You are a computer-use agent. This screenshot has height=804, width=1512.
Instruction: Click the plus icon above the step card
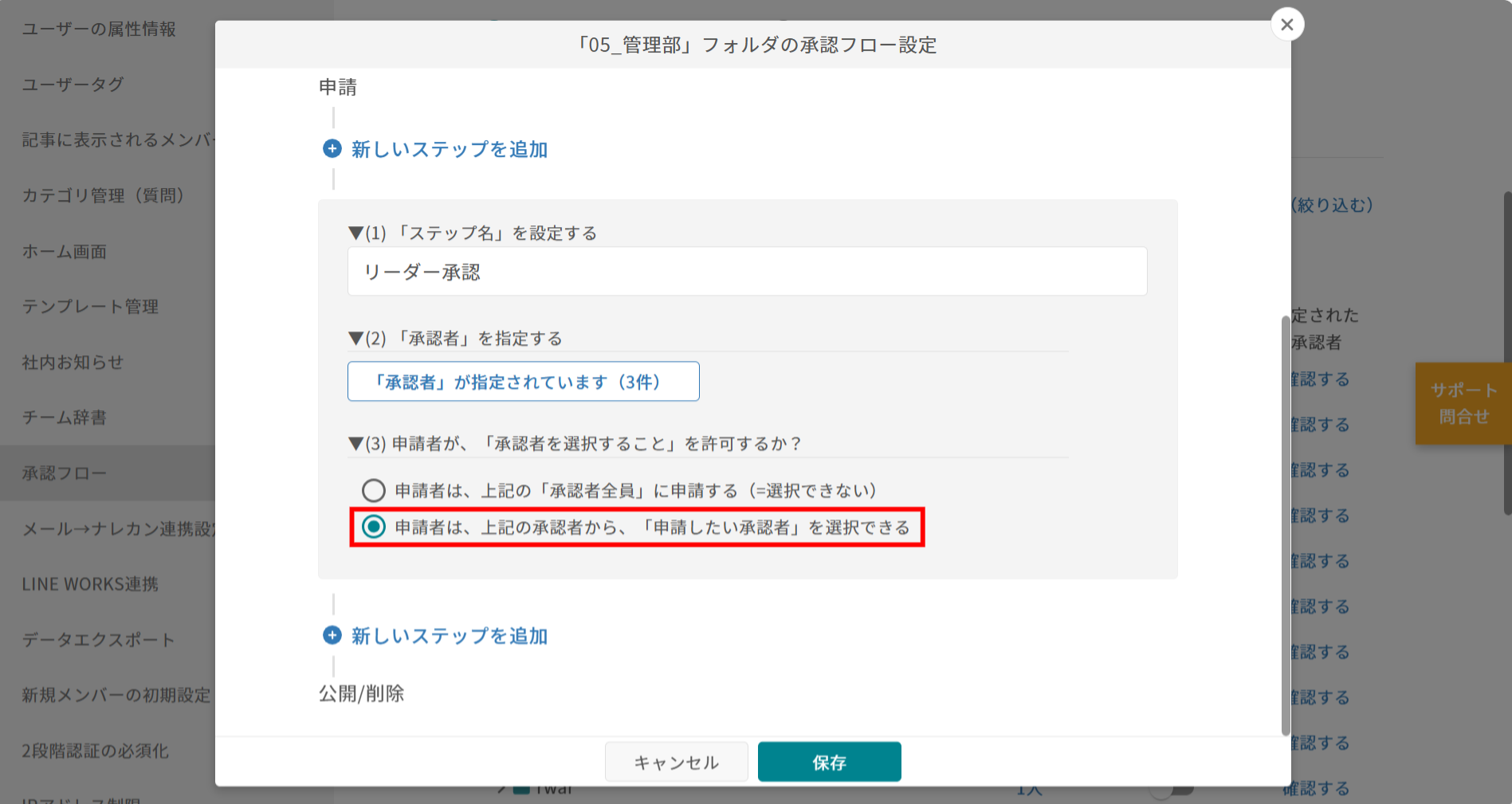332,149
